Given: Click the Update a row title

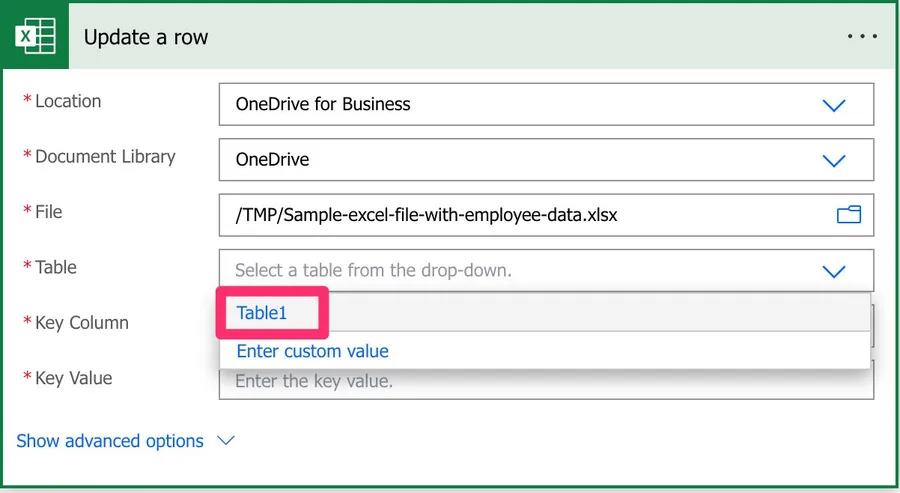Looking at the screenshot, I should coord(146,37).
